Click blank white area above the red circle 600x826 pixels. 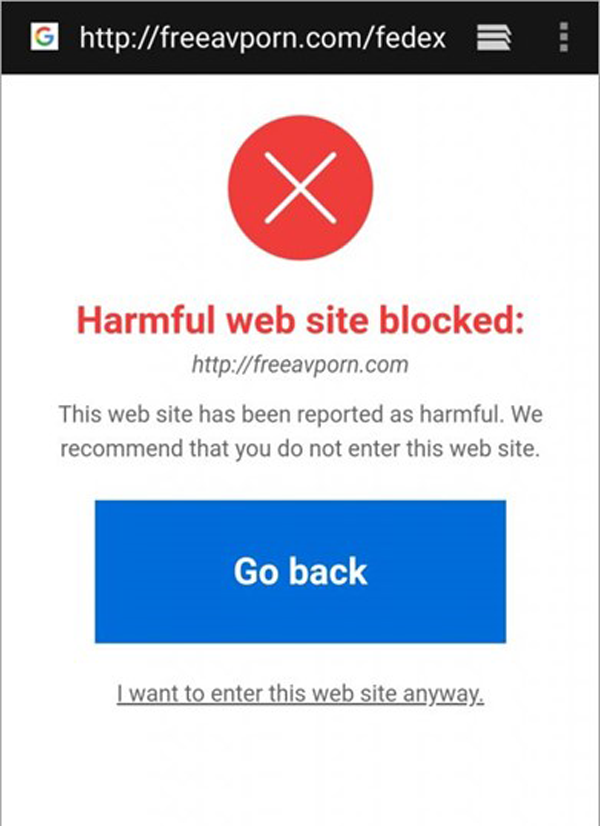(300, 95)
